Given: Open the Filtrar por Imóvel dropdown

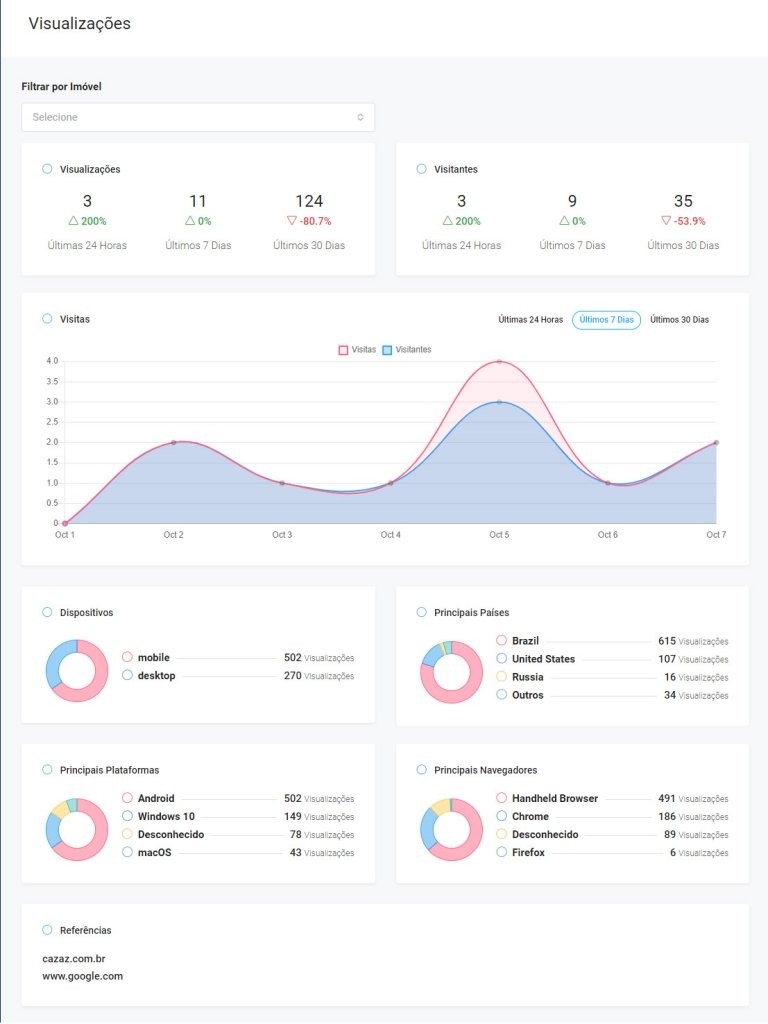Looking at the screenshot, I should click(197, 117).
